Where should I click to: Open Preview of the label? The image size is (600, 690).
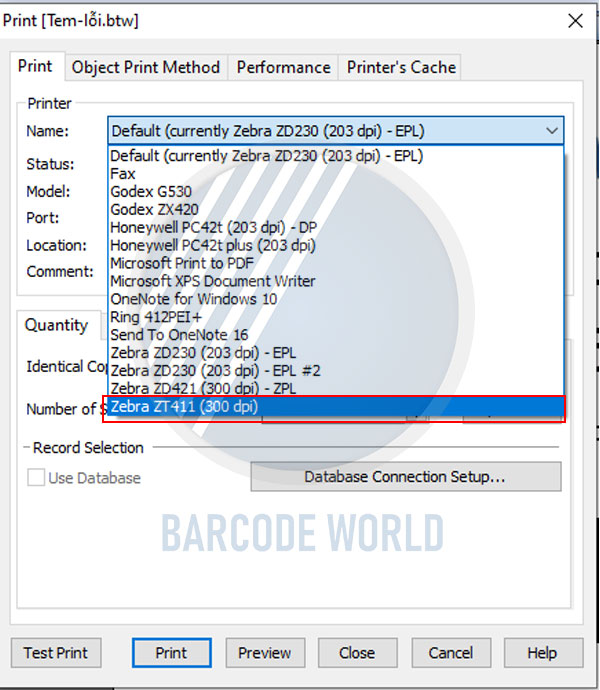tap(264, 653)
